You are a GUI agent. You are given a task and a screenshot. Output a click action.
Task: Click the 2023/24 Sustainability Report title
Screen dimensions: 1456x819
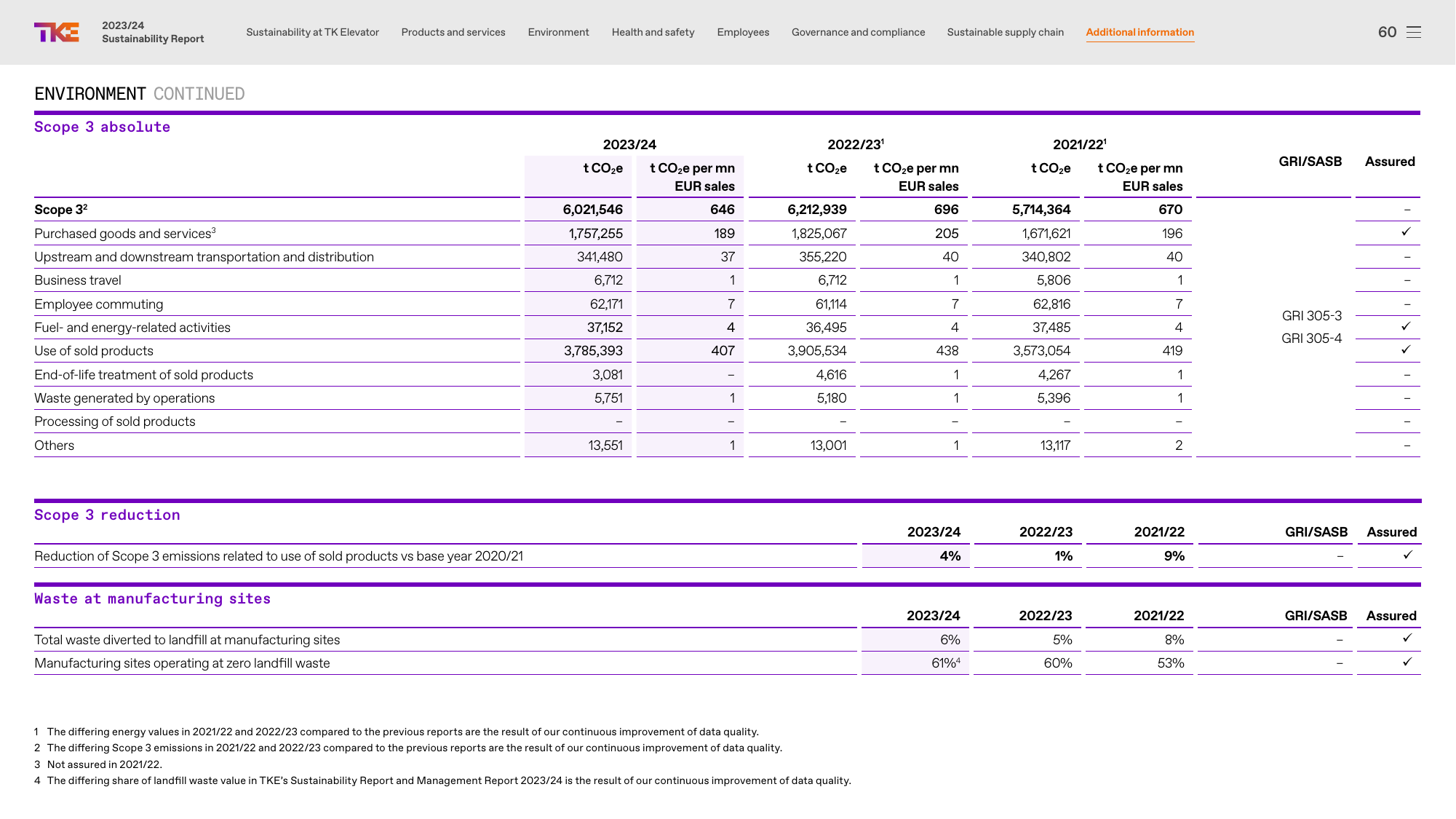point(153,32)
